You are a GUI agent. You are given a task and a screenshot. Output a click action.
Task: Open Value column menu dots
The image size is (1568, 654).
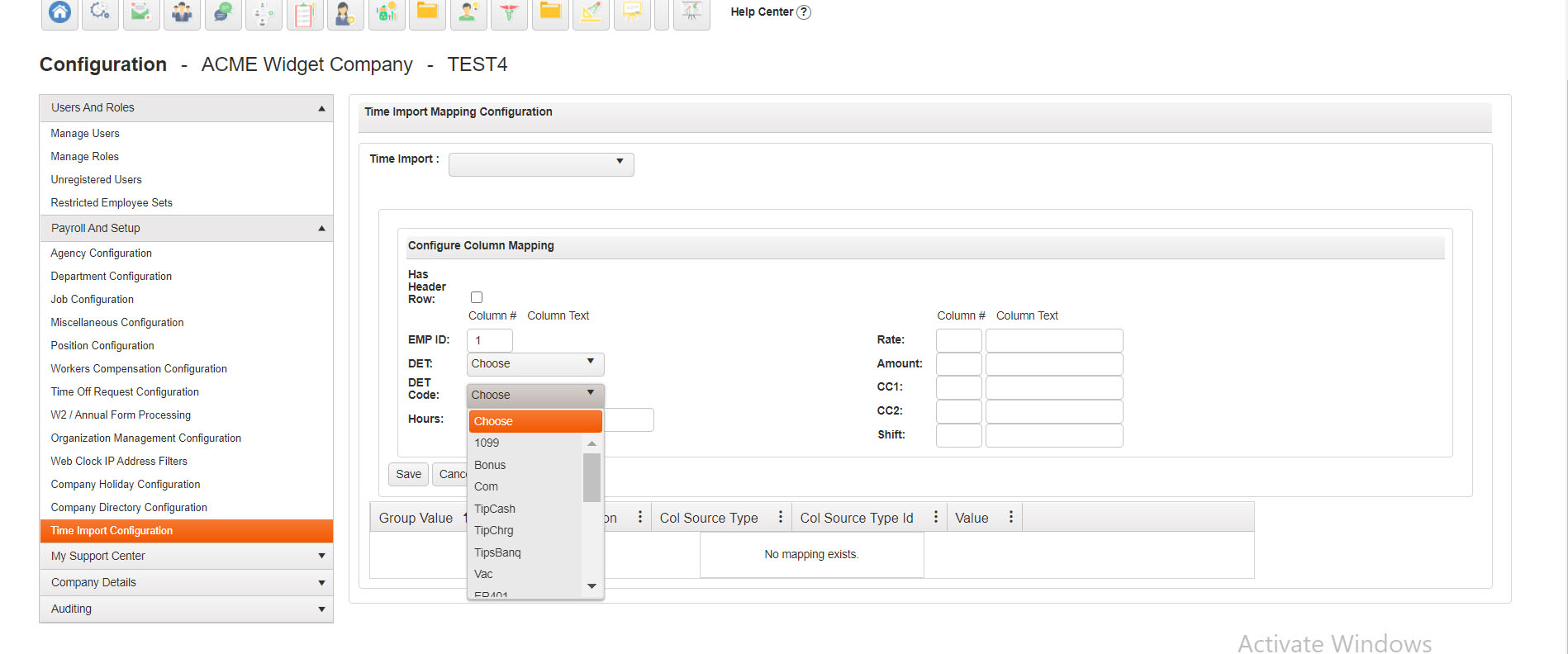[1010, 517]
